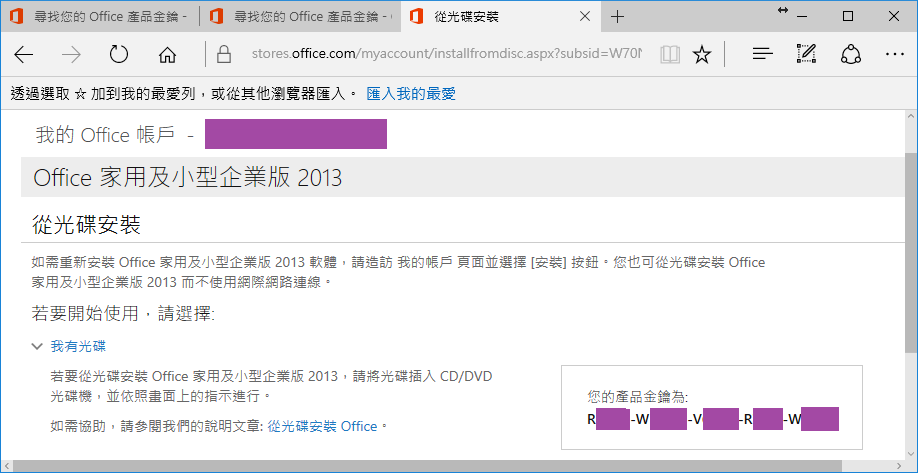
Task: Open the Hub three-lines icon
Action: 763,55
